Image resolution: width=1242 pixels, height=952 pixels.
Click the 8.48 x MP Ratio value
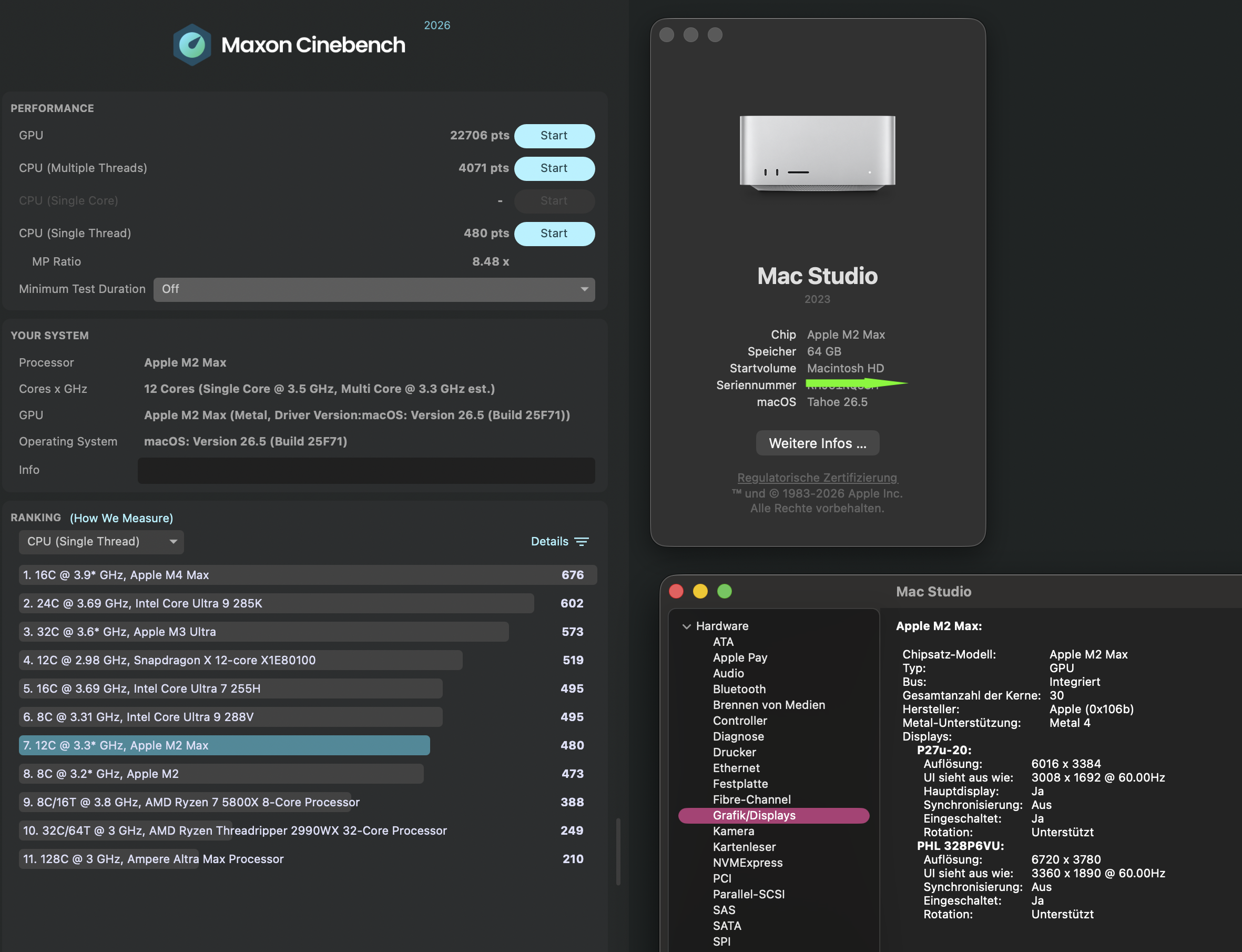(x=491, y=262)
